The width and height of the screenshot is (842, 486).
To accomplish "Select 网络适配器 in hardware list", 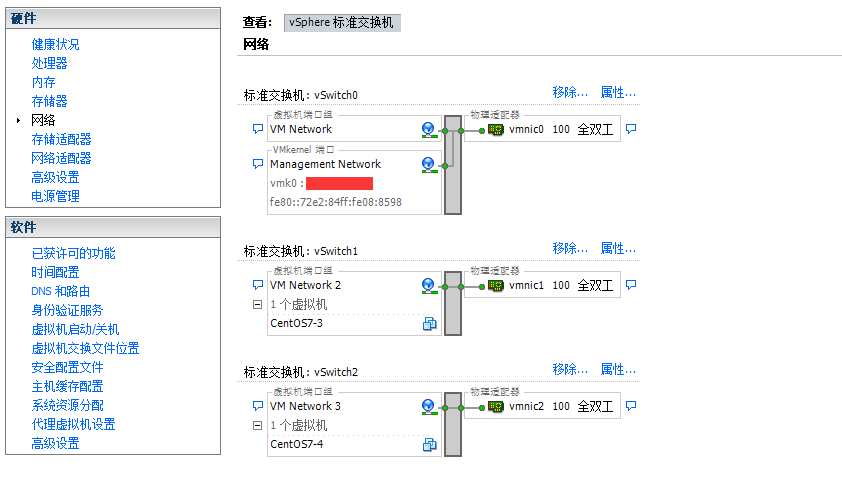I will [x=61, y=158].
